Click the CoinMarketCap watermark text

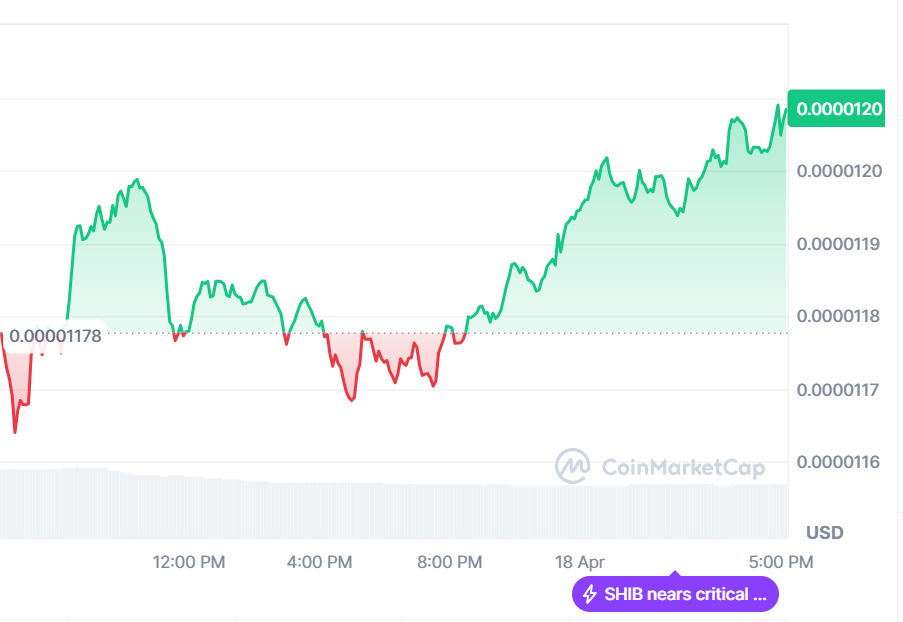click(x=683, y=467)
